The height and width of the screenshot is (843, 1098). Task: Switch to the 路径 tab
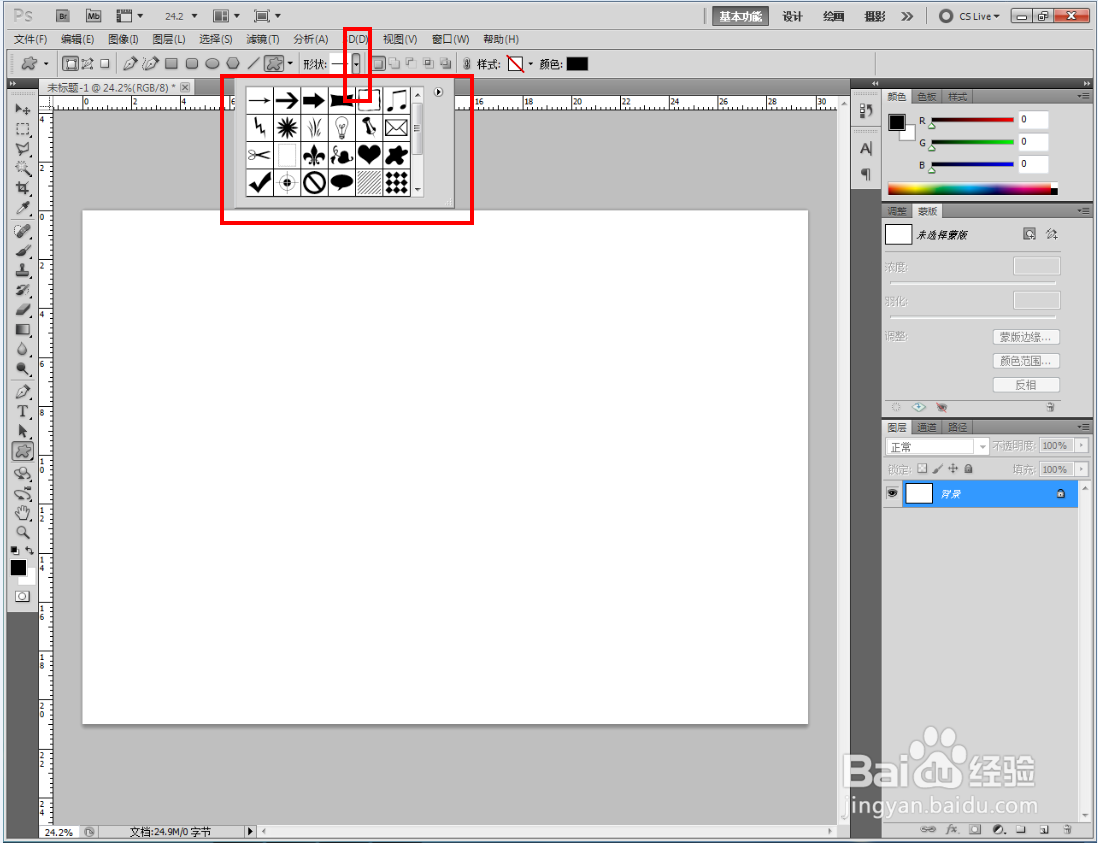[x=957, y=427]
